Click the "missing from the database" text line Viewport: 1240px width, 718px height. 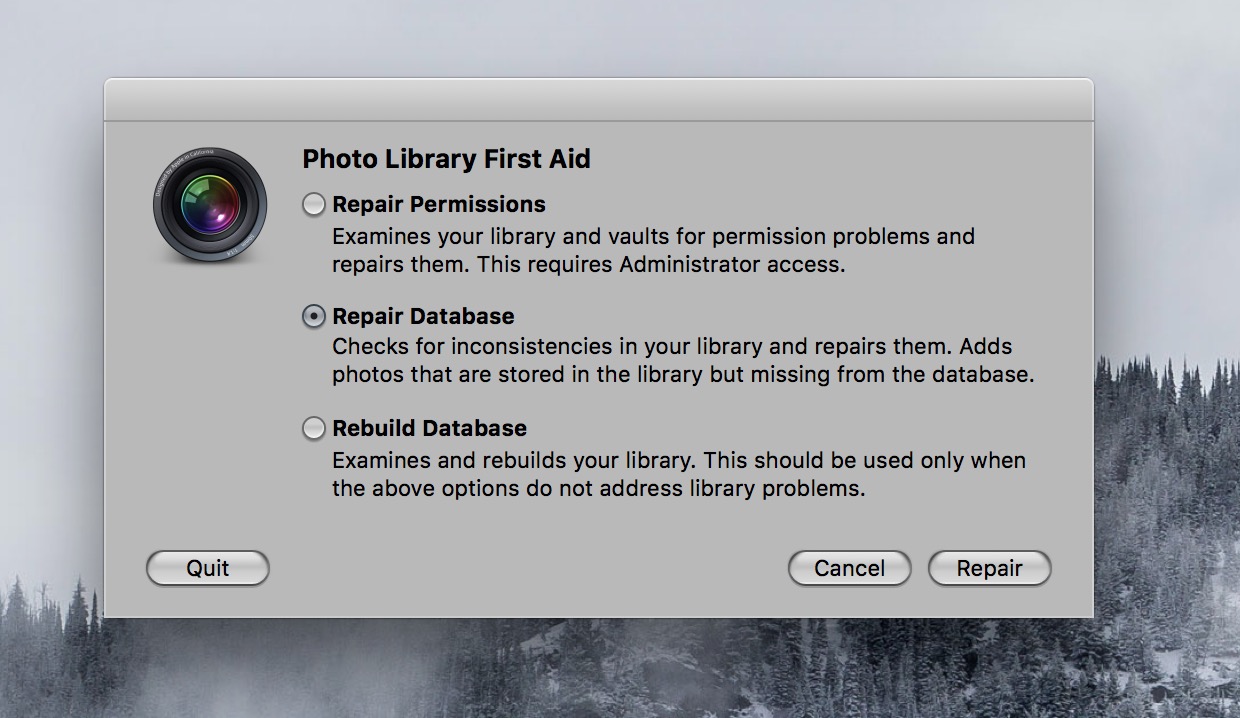point(683,376)
